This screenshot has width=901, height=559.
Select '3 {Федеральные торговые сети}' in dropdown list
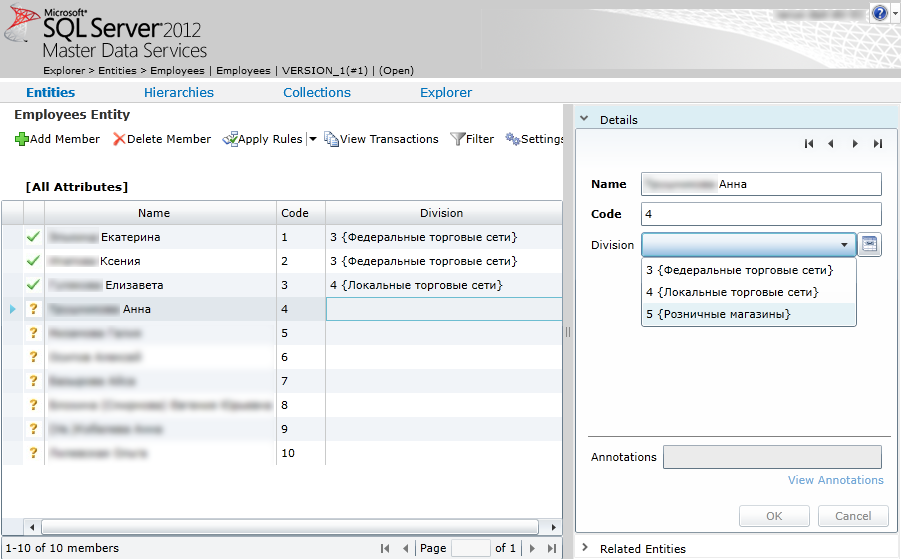[x=749, y=270]
